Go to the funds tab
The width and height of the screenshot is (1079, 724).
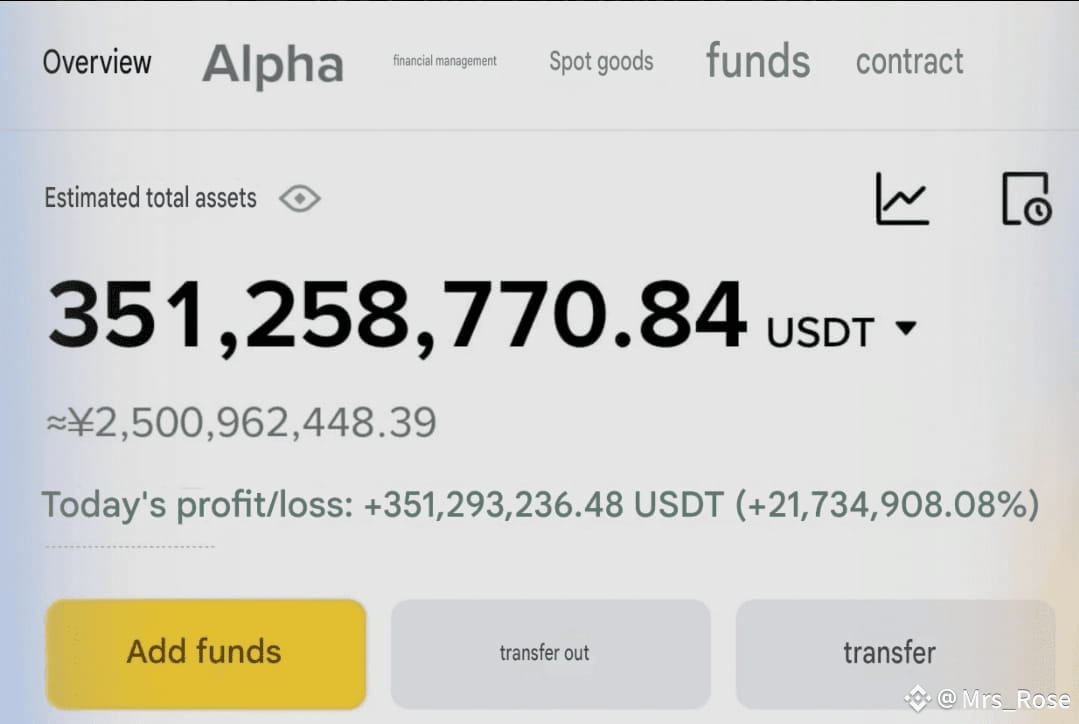tap(758, 61)
